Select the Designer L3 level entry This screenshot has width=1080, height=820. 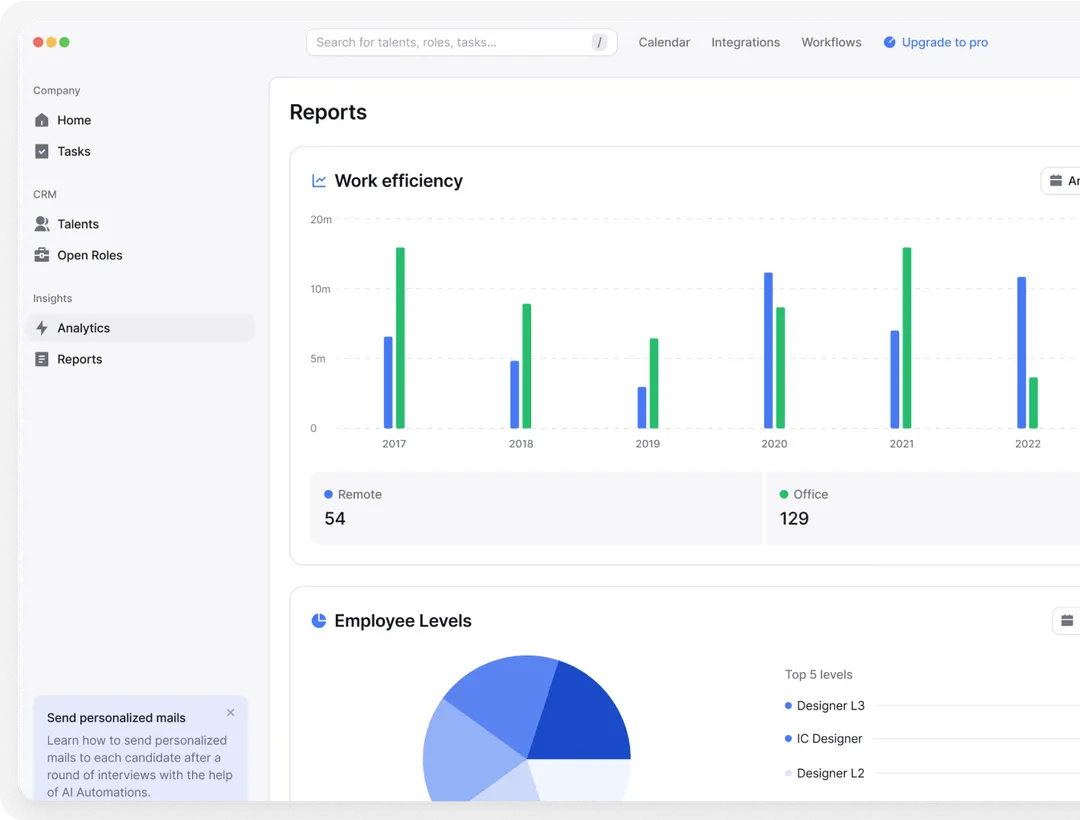click(x=830, y=706)
